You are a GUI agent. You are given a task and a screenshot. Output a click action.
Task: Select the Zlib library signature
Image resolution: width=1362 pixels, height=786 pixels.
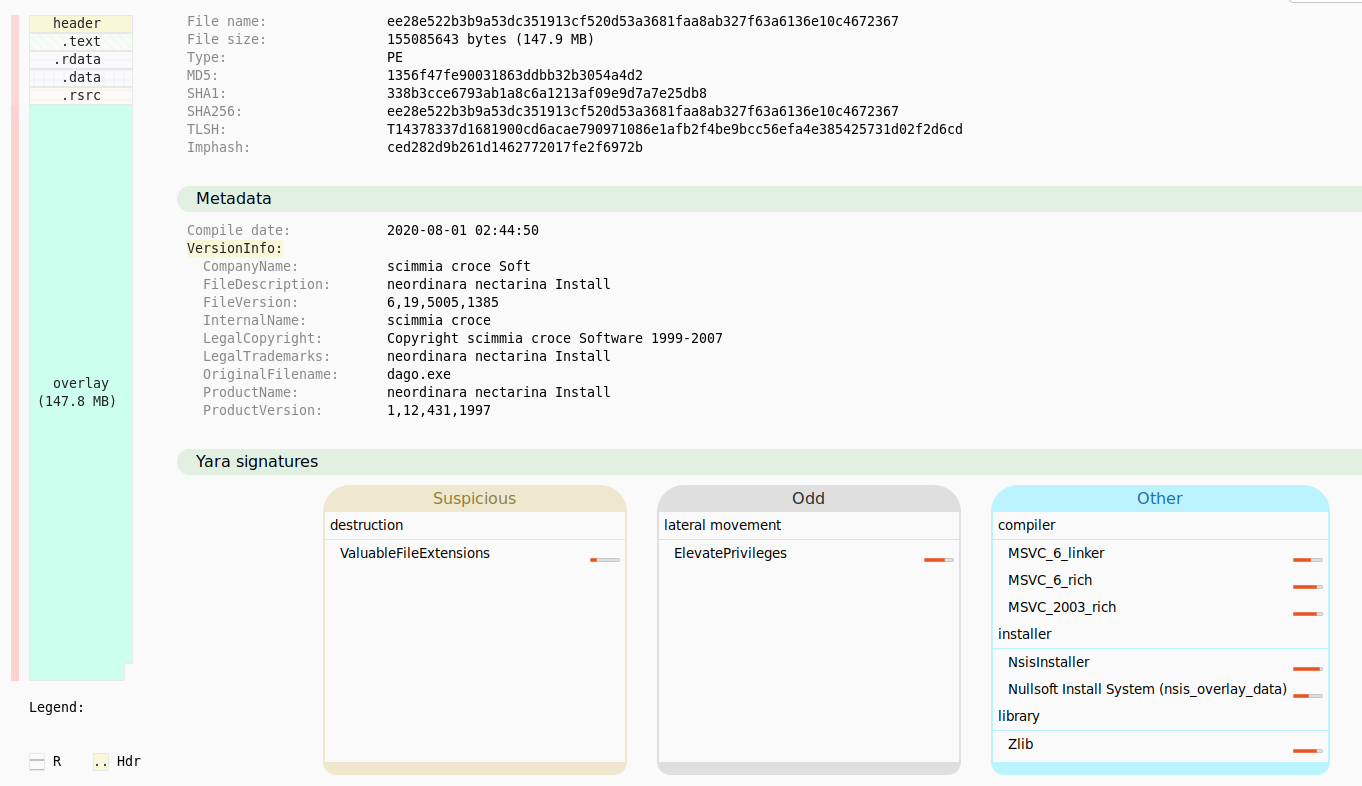[x=1022, y=744]
